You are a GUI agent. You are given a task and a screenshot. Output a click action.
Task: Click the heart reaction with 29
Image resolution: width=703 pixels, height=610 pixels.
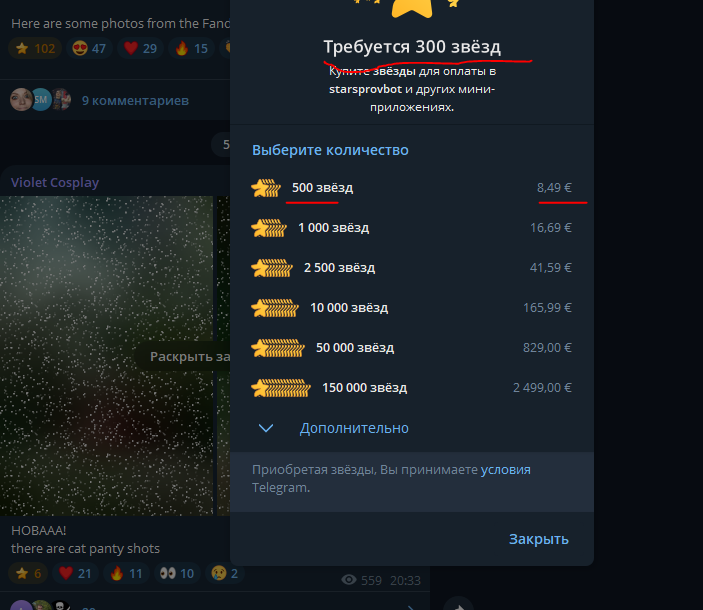[x=140, y=48]
